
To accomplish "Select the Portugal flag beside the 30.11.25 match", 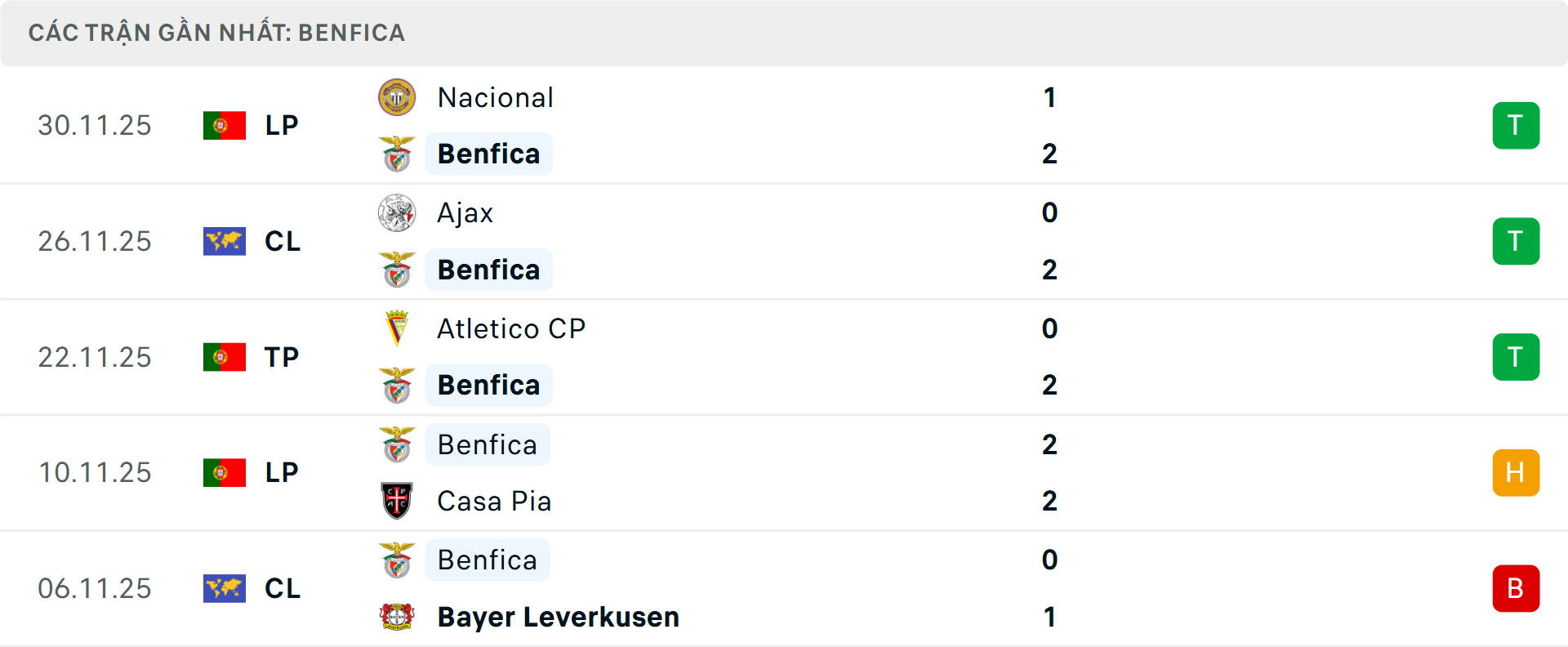I will pyautogui.click(x=224, y=125).
